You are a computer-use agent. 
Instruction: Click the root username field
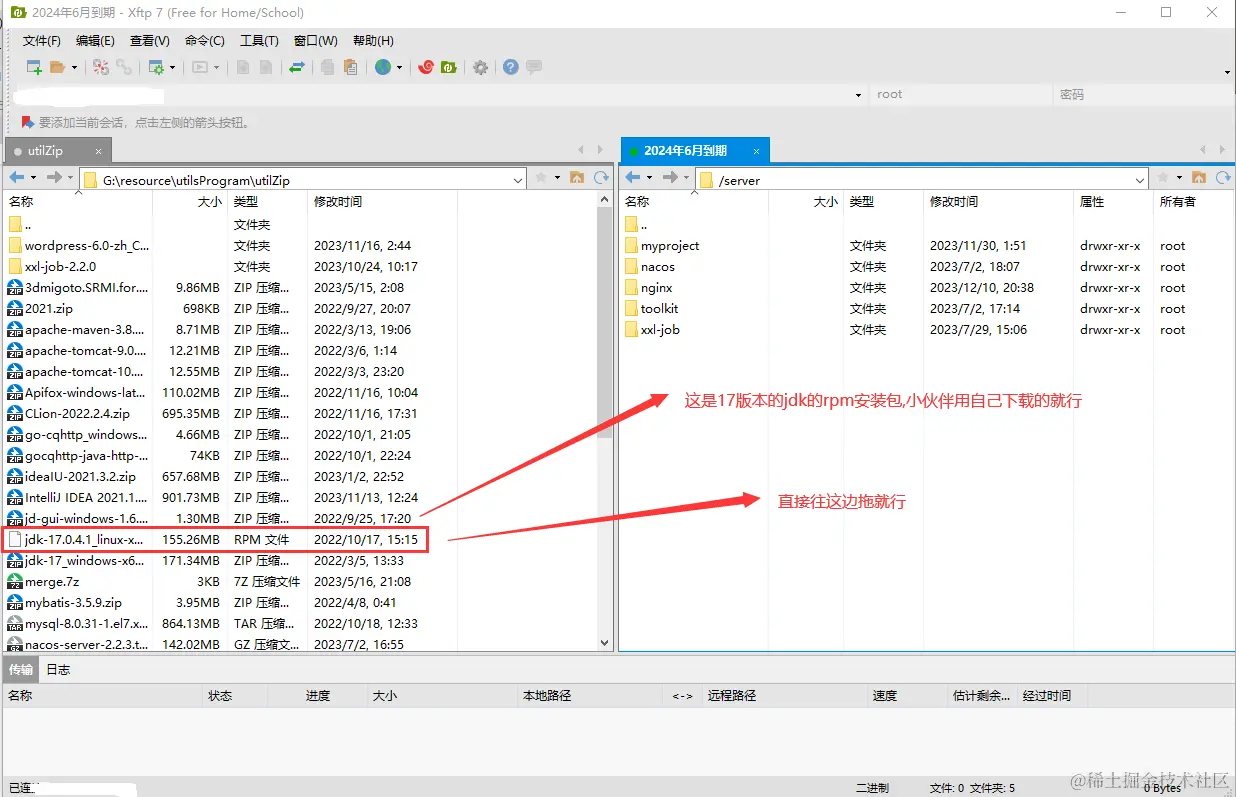coord(961,95)
